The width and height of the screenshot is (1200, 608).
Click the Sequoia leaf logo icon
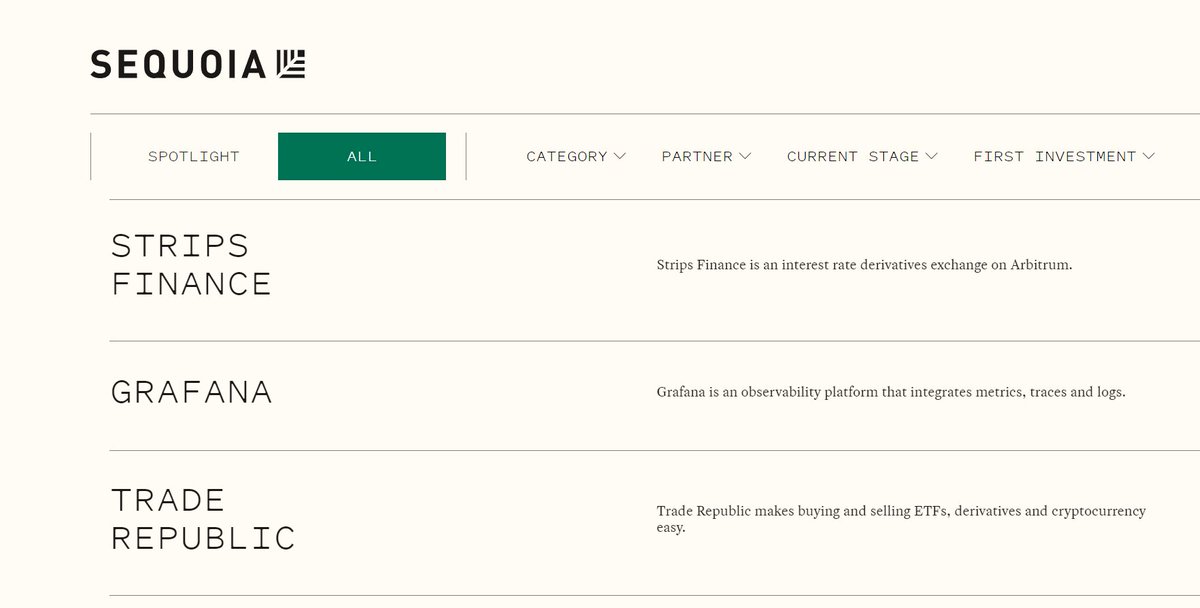click(290, 64)
